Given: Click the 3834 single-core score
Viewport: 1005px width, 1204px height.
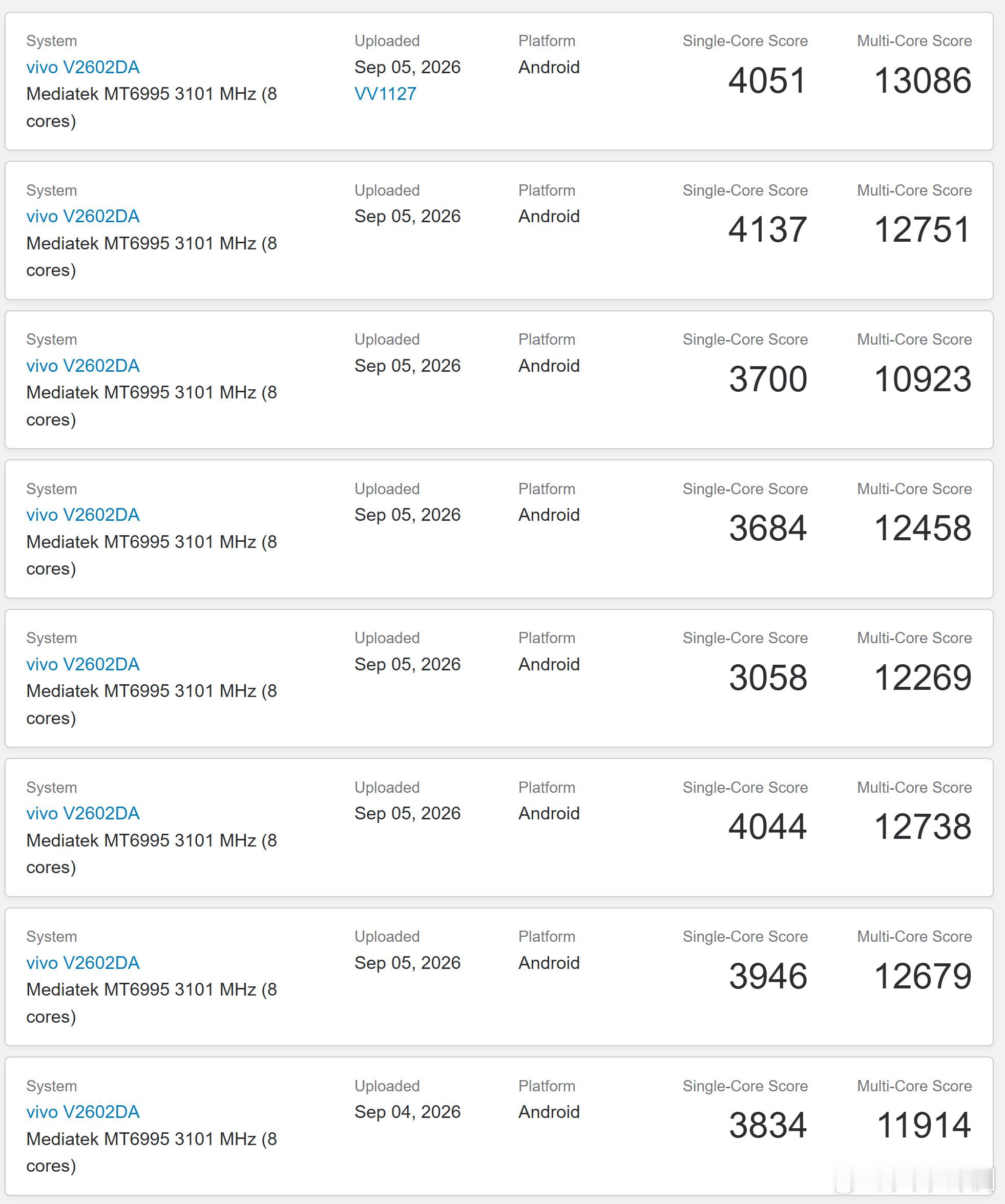Looking at the screenshot, I should [768, 1125].
